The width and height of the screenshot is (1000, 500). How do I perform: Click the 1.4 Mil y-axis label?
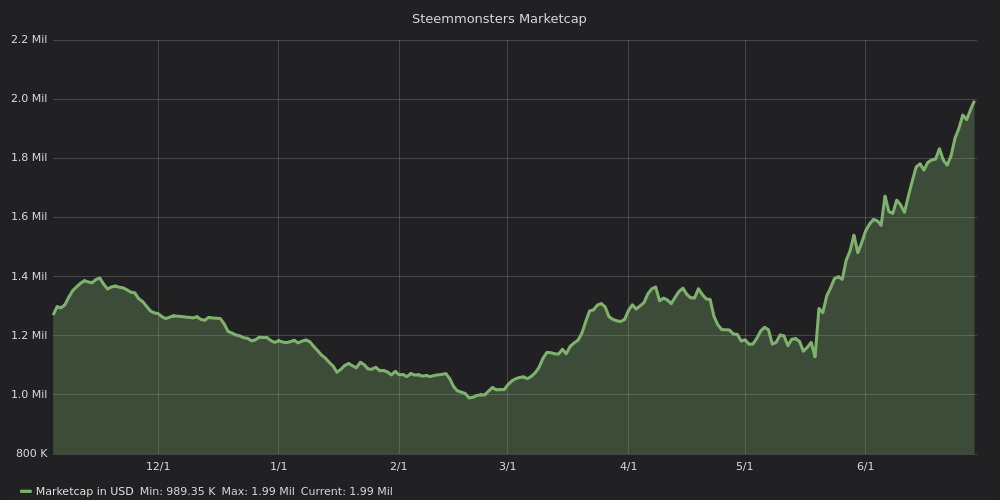point(29,276)
